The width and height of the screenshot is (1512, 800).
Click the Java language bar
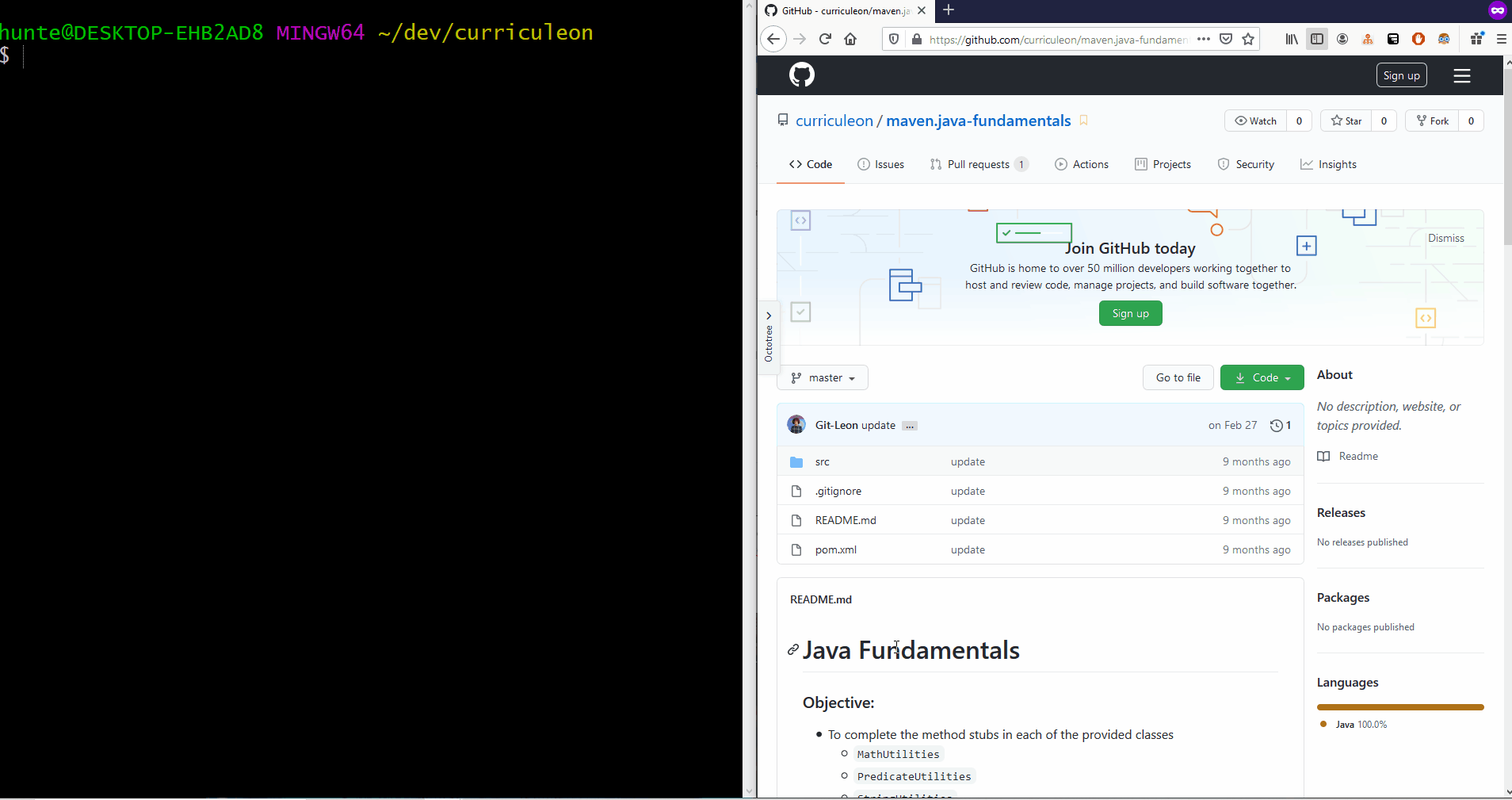tap(1400, 707)
